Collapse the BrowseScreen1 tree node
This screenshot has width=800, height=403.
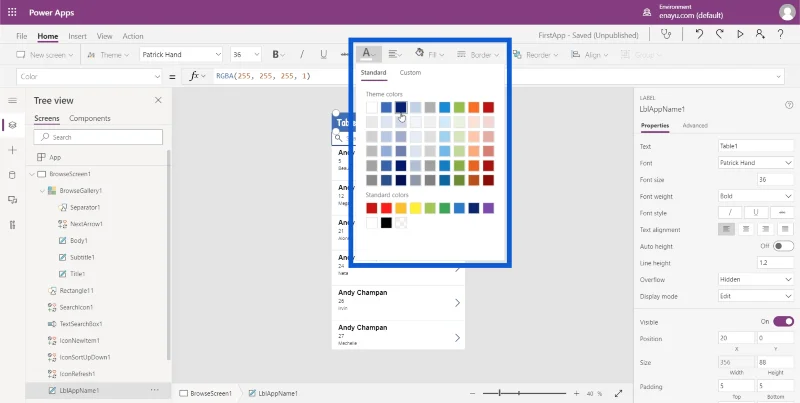click(x=32, y=174)
